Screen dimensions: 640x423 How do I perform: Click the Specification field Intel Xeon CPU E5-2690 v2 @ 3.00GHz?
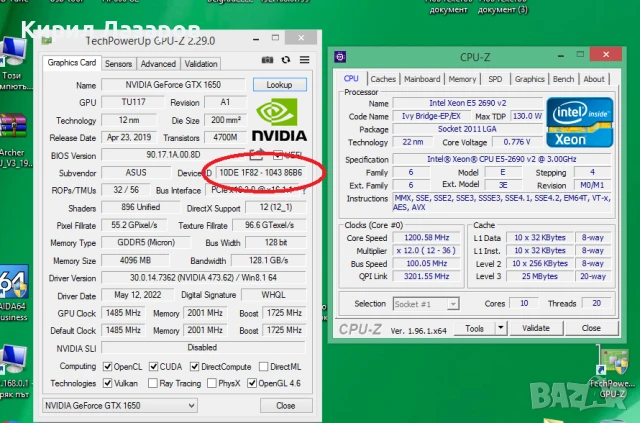tap(502, 159)
